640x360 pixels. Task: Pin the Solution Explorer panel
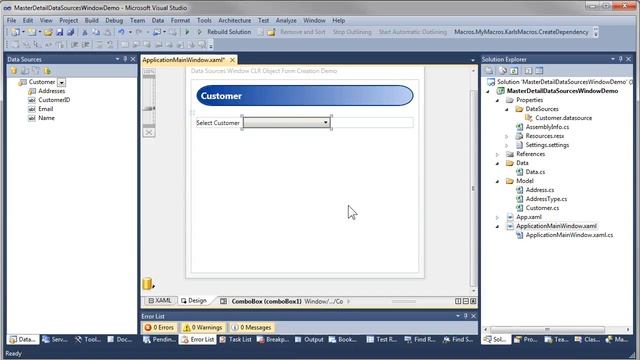tap(620, 59)
